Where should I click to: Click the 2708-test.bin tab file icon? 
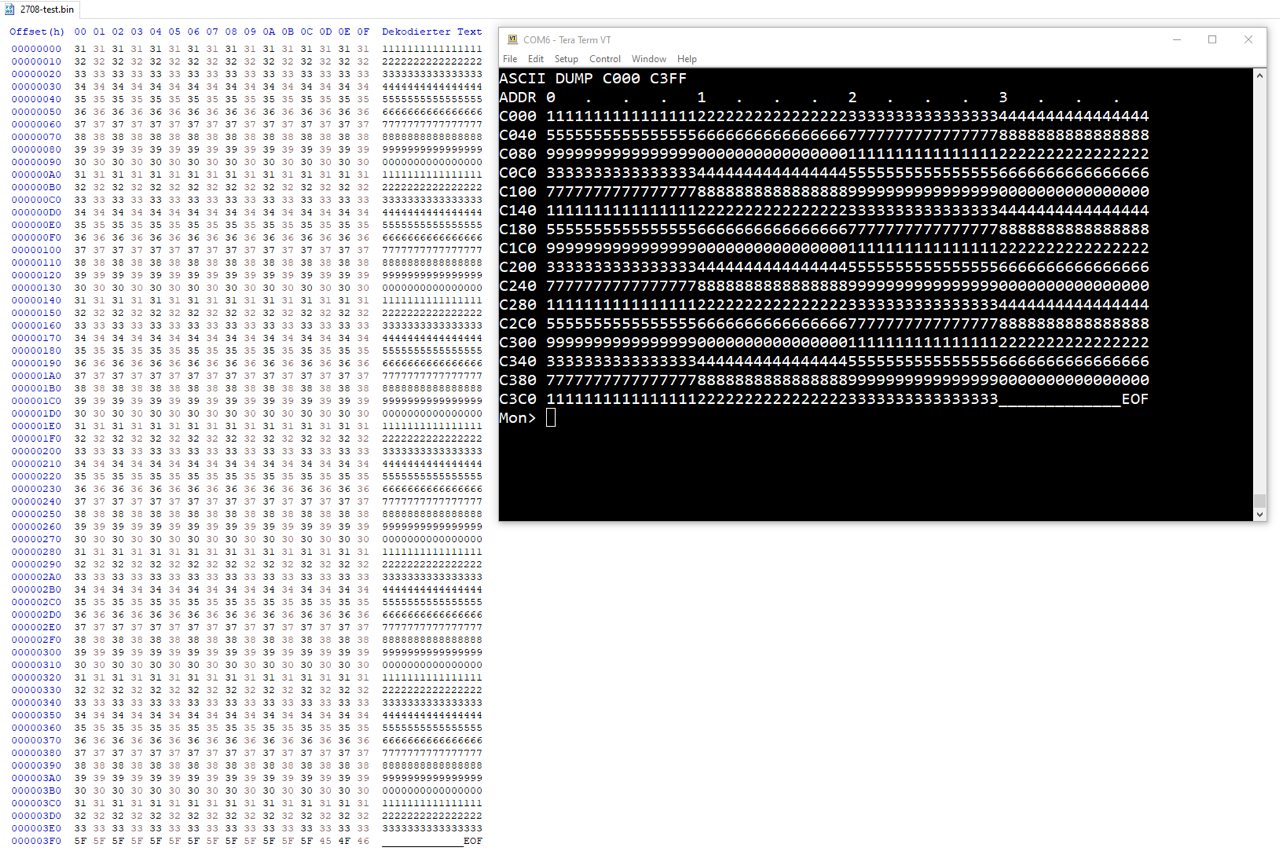coord(9,9)
